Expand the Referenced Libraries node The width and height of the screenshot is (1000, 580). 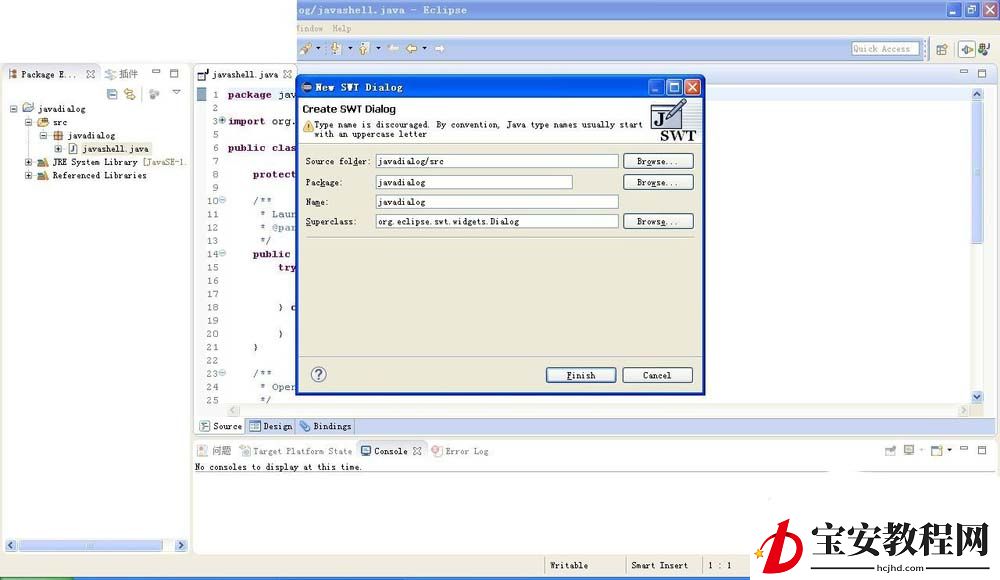click(x=29, y=175)
